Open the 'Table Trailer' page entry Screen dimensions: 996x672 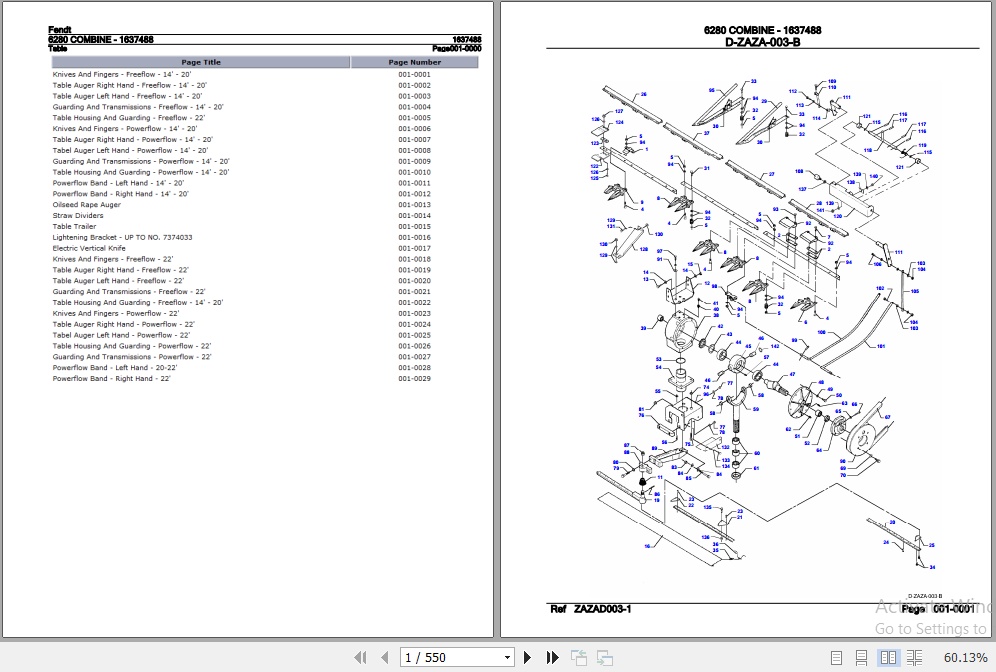pyautogui.click(x=77, y=226)
